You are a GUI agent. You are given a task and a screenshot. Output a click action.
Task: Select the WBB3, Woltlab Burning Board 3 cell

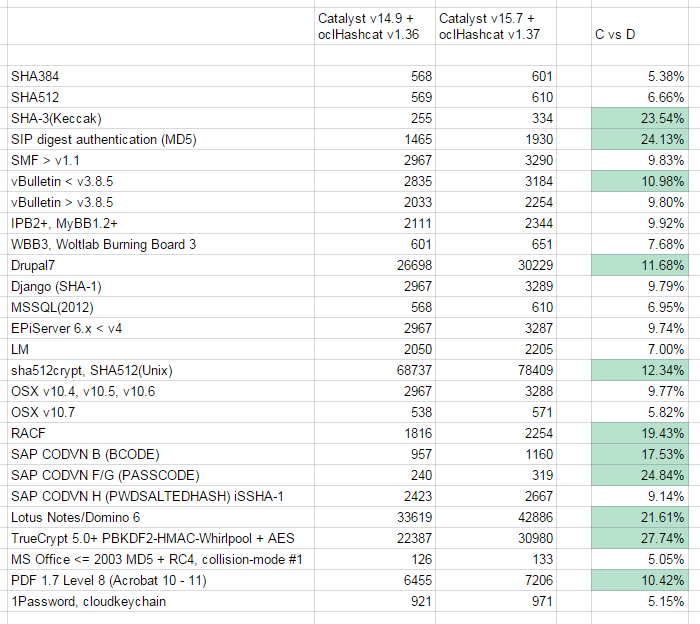coord(161,244)
